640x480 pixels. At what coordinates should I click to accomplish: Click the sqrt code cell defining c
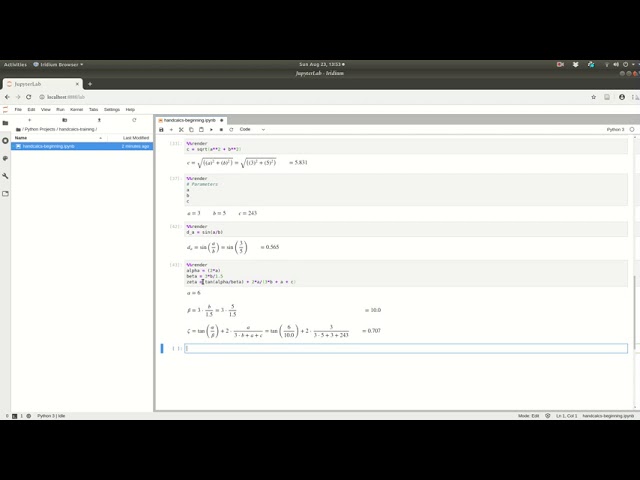pos(406,147)
